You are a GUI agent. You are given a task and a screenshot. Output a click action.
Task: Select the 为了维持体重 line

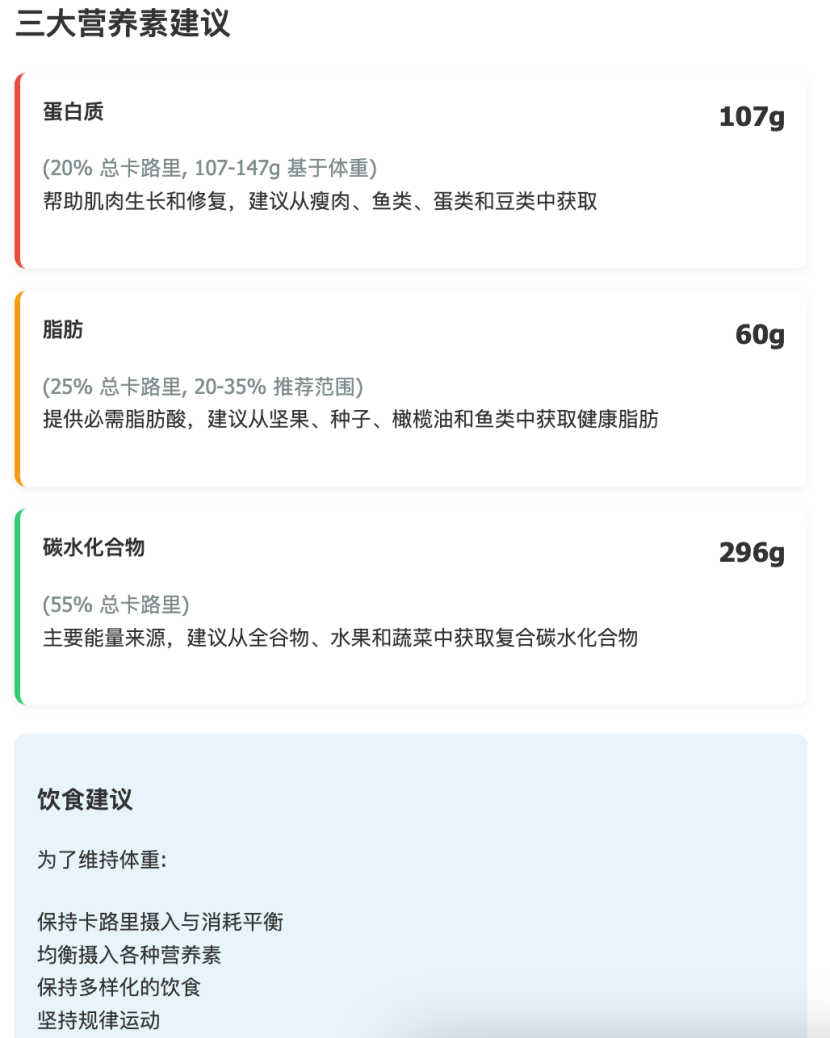coord(102,860)
